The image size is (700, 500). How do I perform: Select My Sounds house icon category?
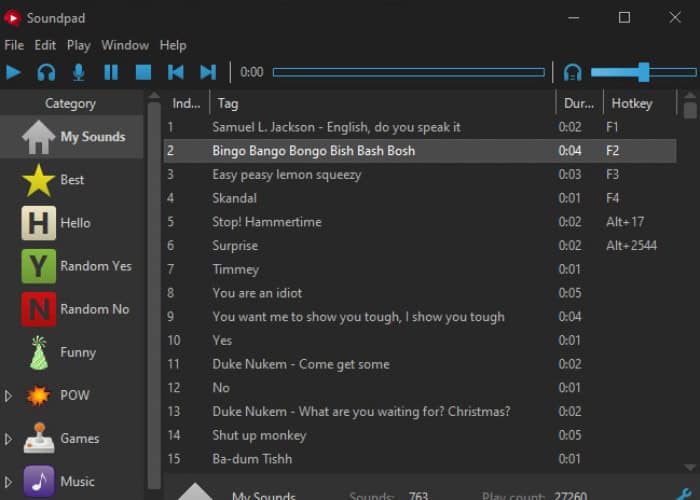pos(38,137)
